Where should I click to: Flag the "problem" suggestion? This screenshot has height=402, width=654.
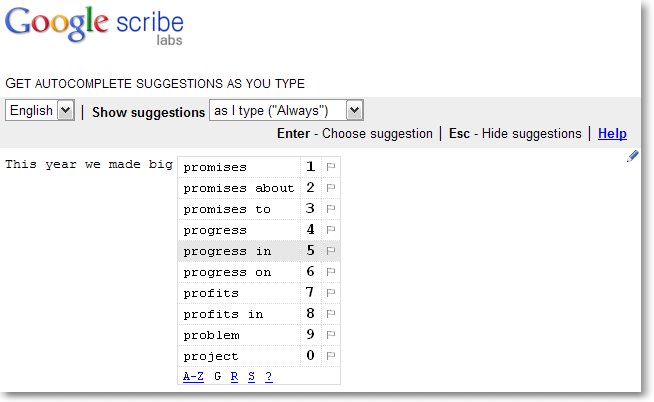331,335
